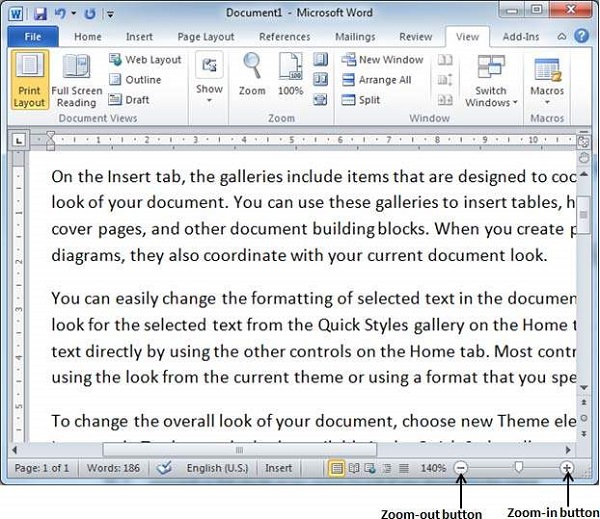Open Full Screen Reading view
The image size is (600, 519).
point(76,81)
